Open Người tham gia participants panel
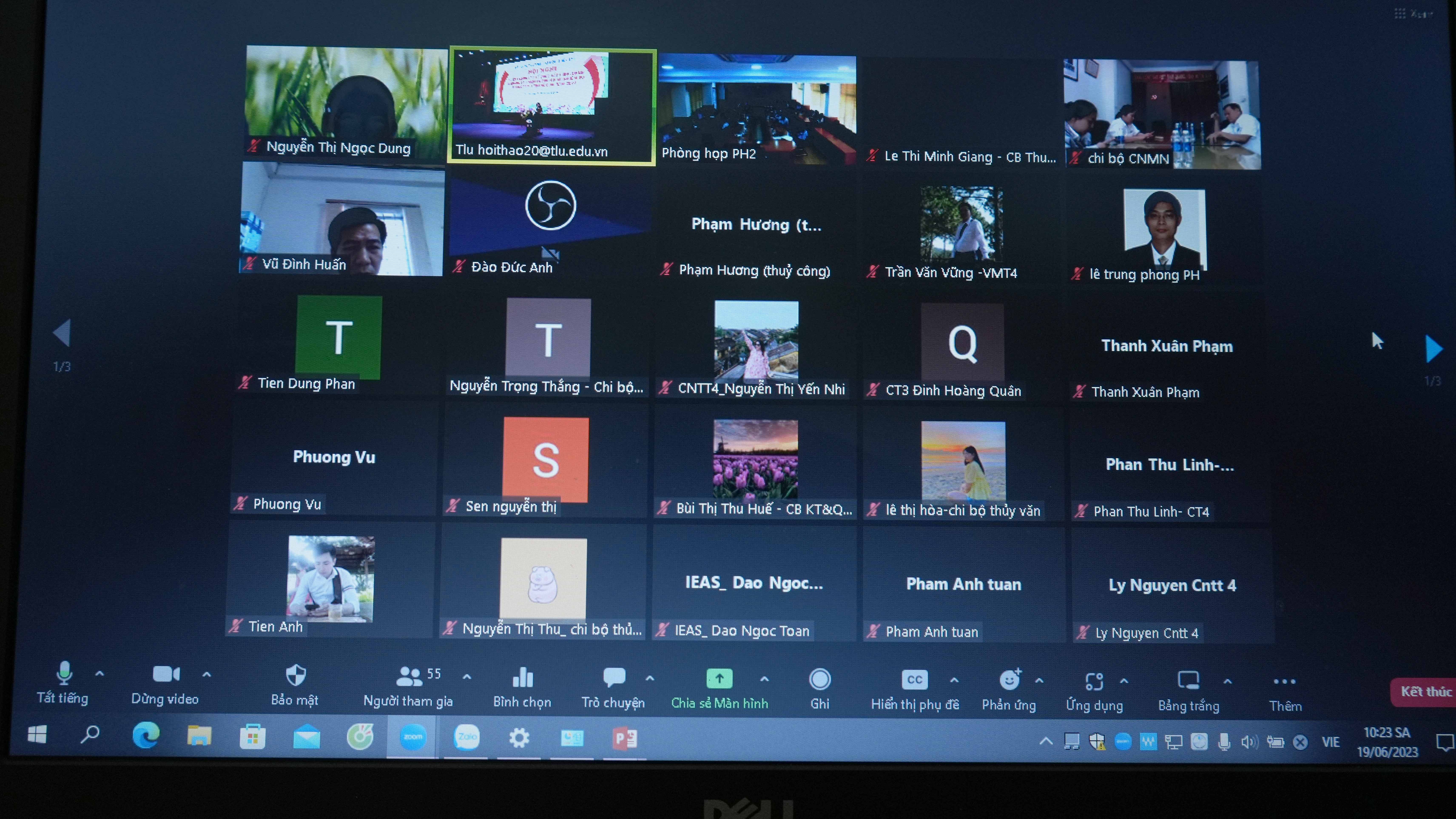The height and width of the screenshot is (819, 1456). 409,677
